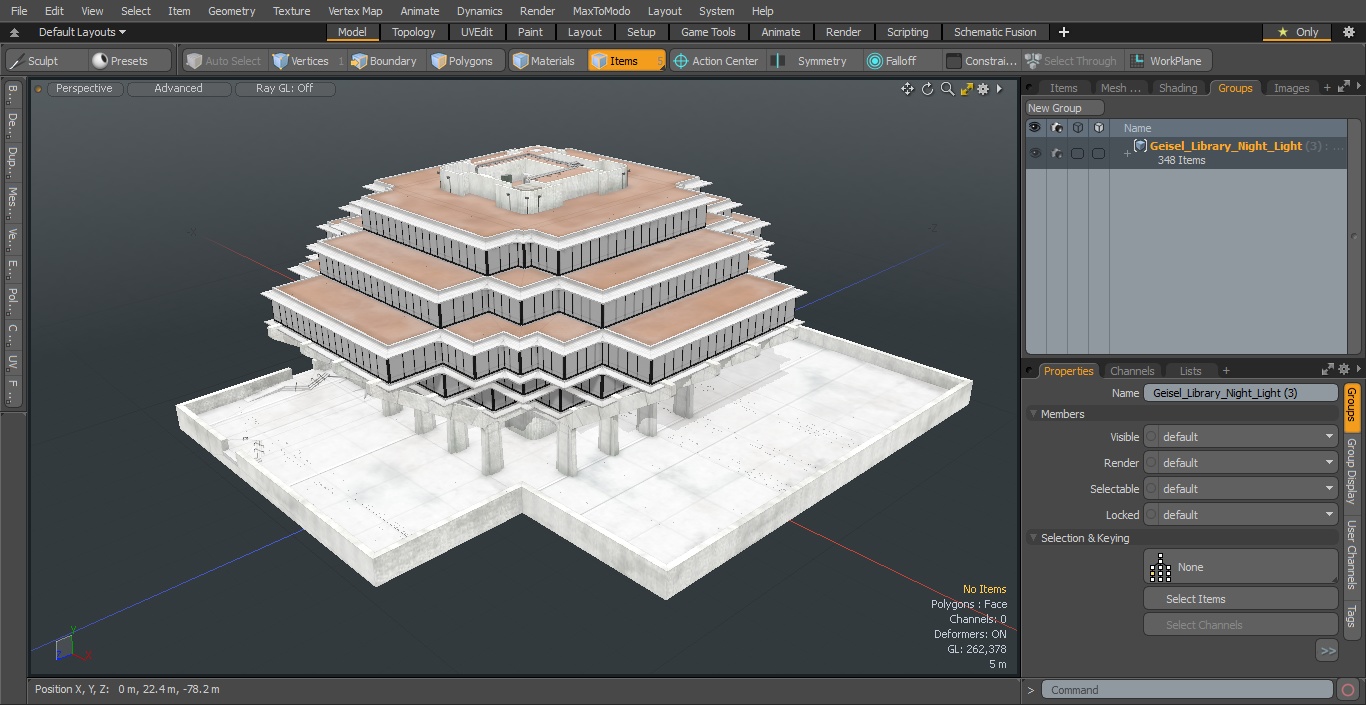Click the double-arrow expand button

click(1327, 650)
